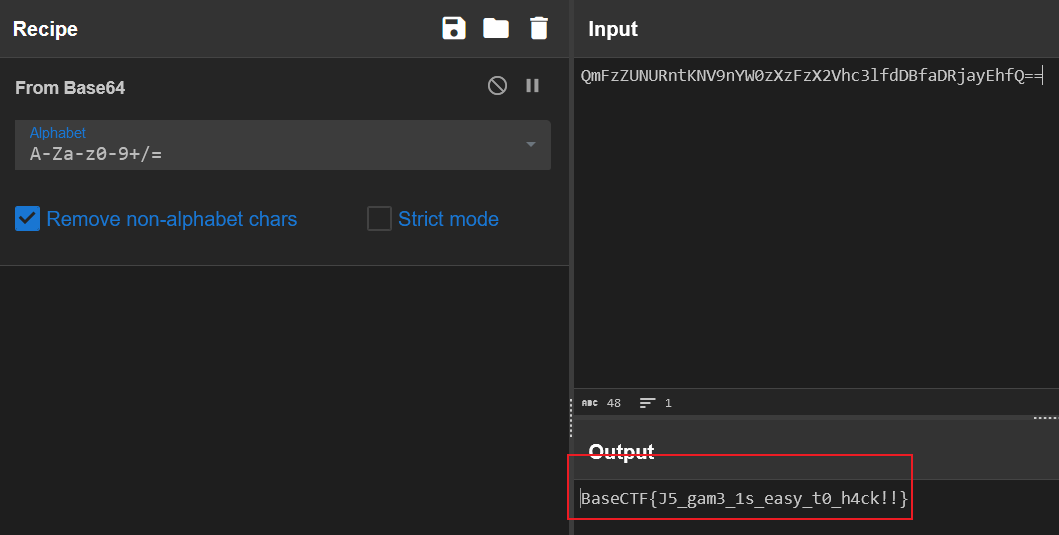Toggle the Strict mode label
This screenshot has width=1059, height=535.
448,219
